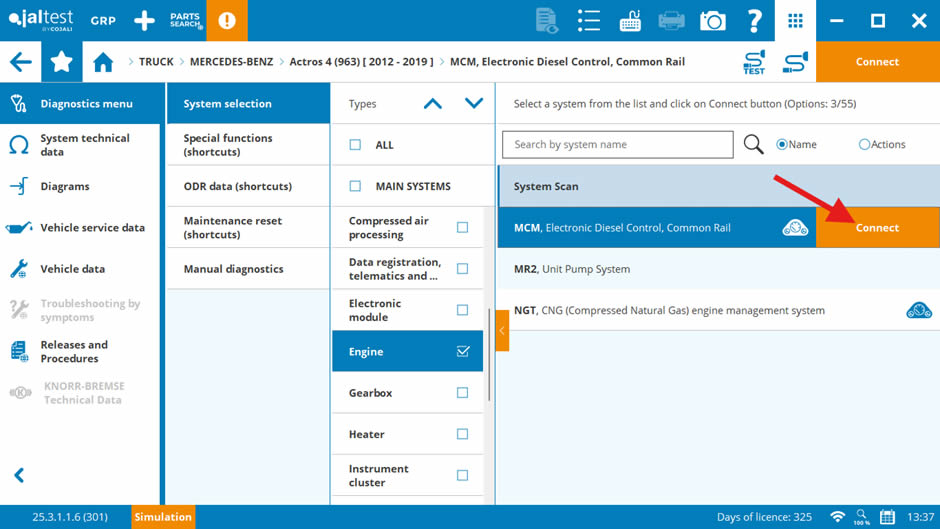The height and width of the screenshot is (529, 940).
Task: Click gauge icon on NGT row
Action: pos(919,311)
